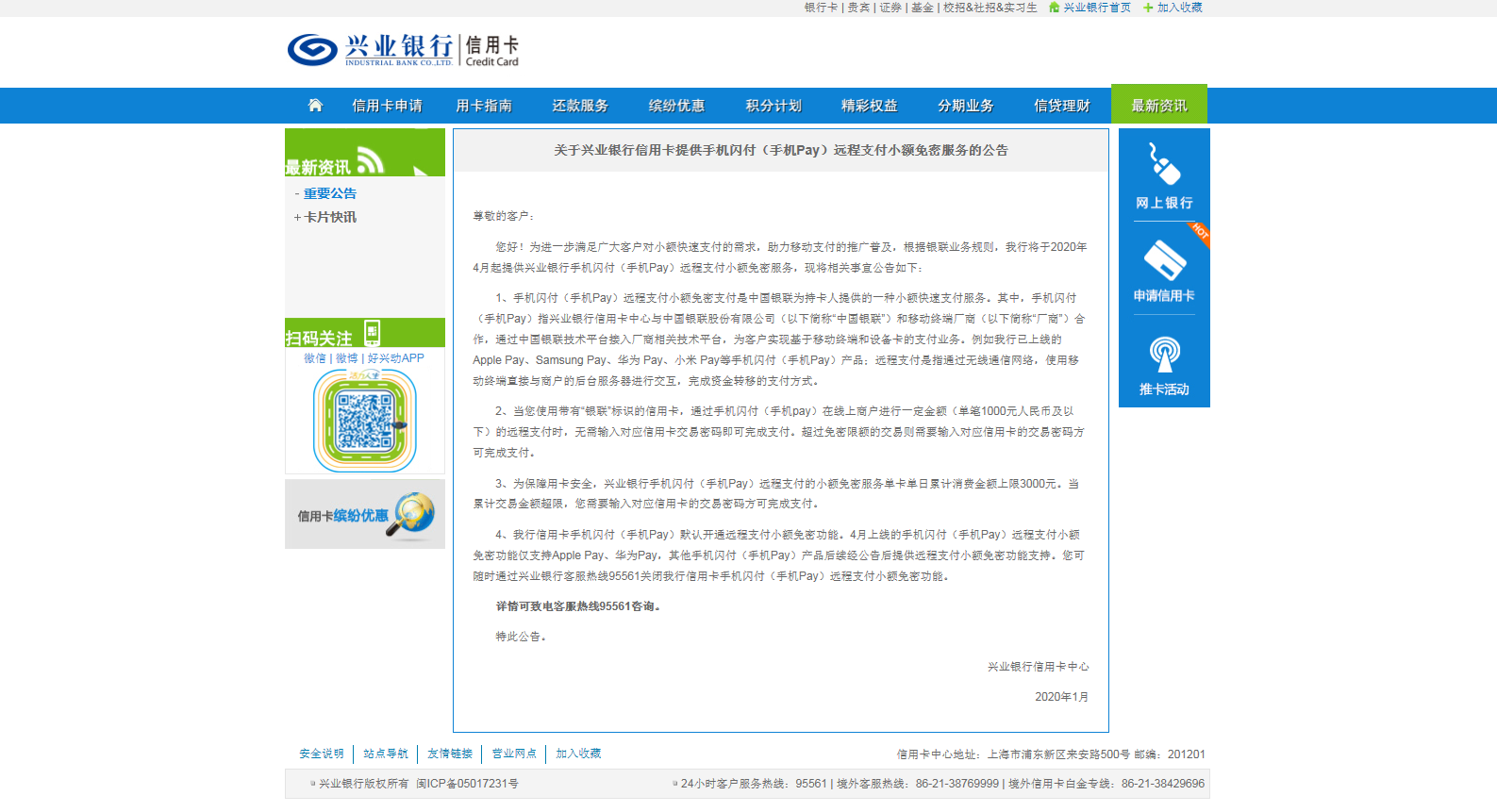The image size is (1497, 812).
Task: Click the 尊敬的客户 greeting text
Action: 504,216
